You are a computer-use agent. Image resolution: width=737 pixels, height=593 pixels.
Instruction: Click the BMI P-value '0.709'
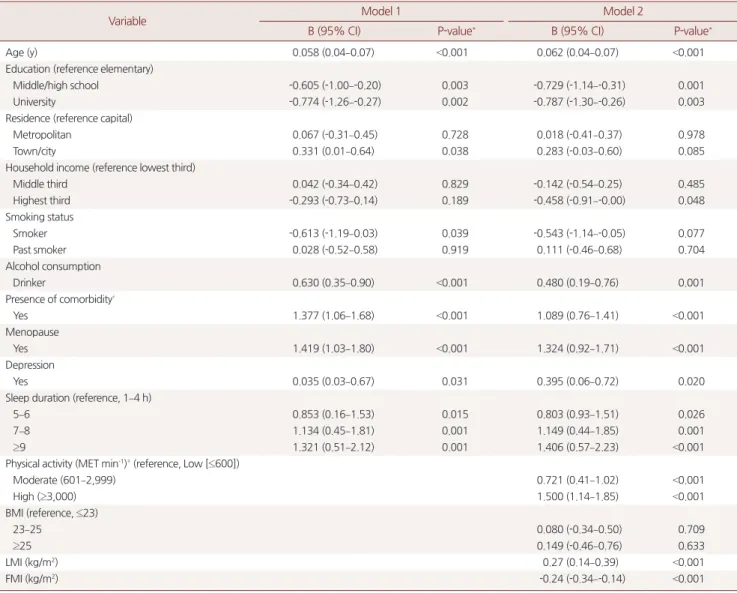pyautogui.click(x=691, y=530)
